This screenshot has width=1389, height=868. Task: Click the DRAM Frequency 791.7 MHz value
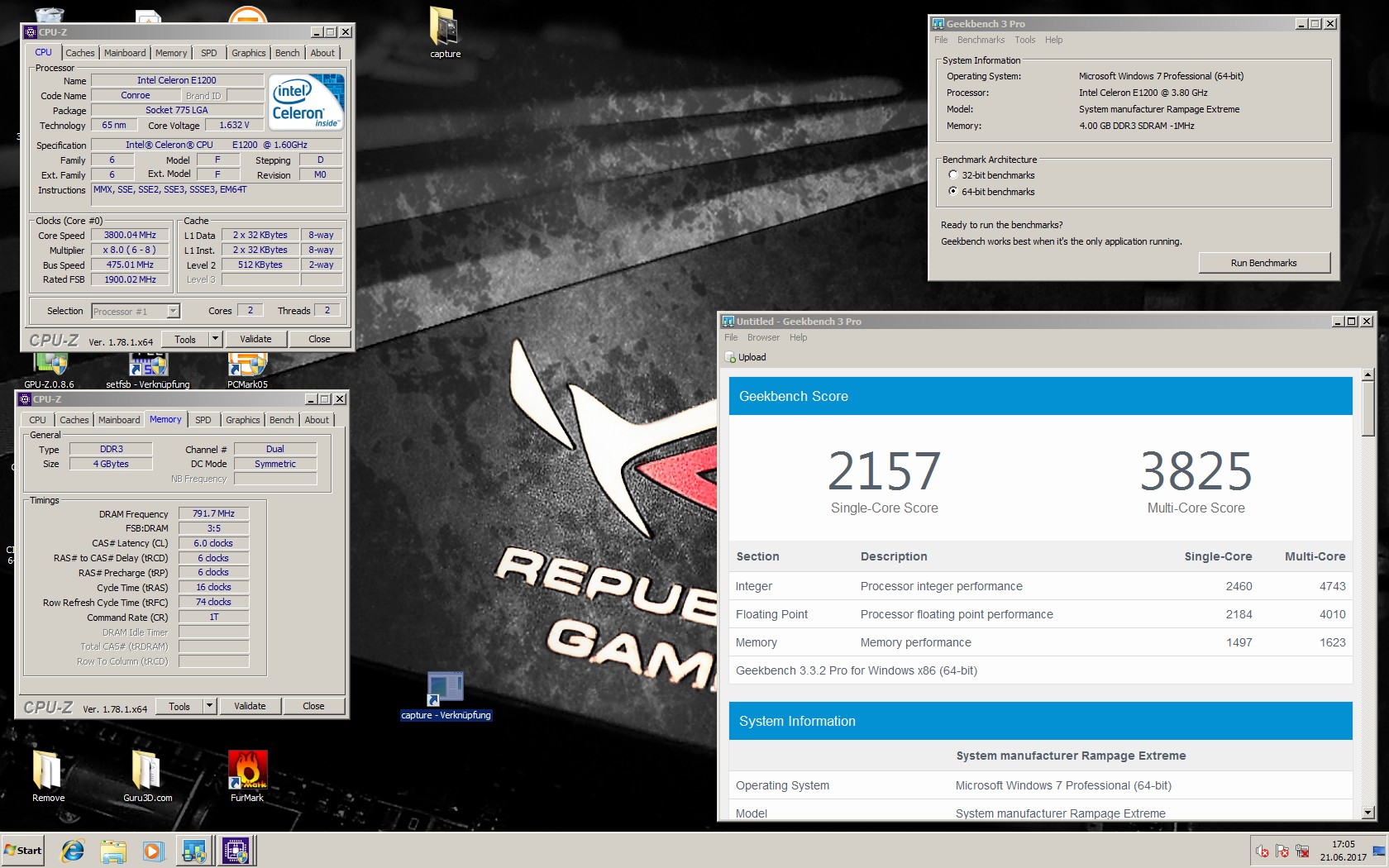point(213,513)
